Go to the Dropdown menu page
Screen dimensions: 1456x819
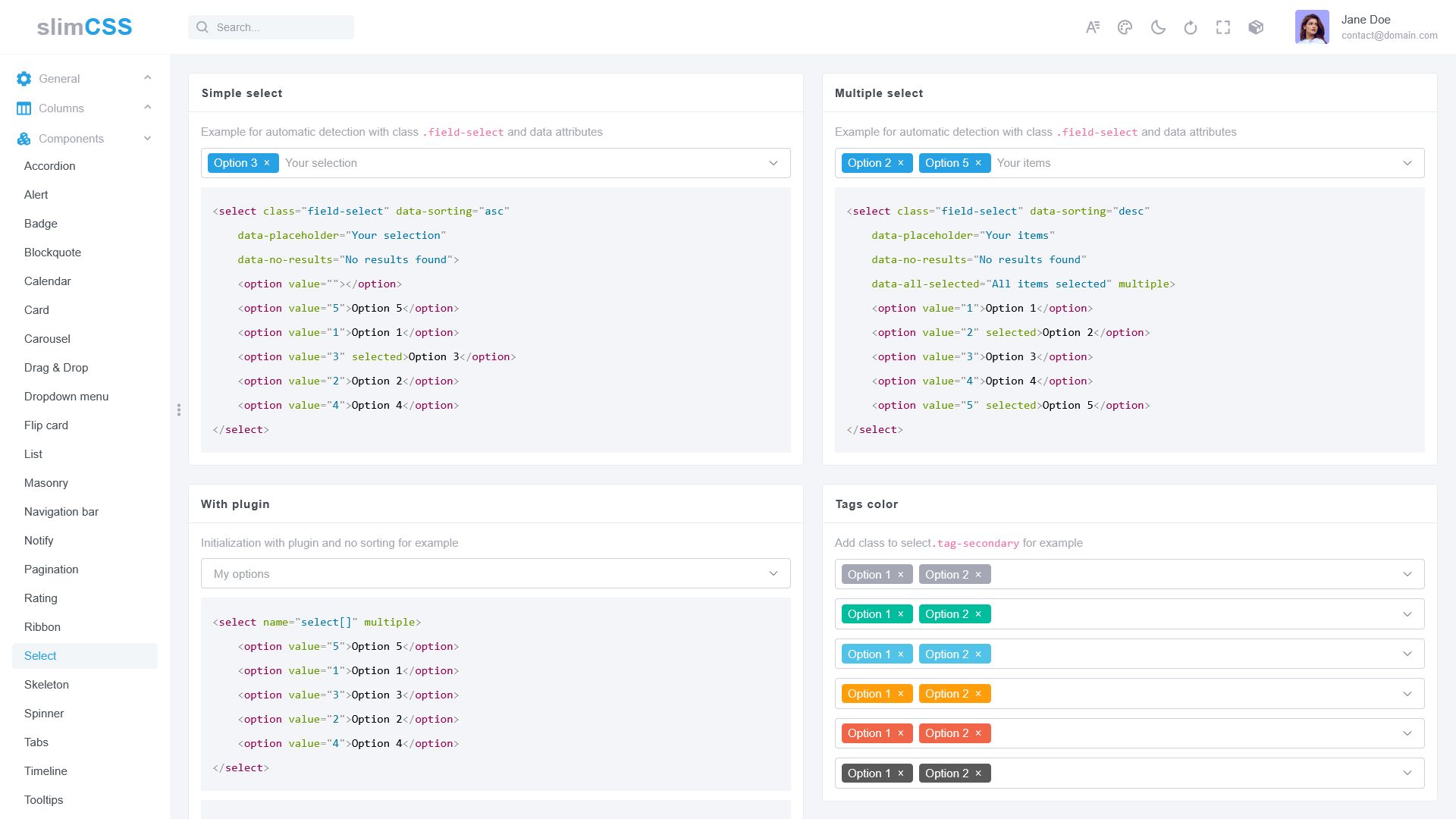click(x=66, y=397)
